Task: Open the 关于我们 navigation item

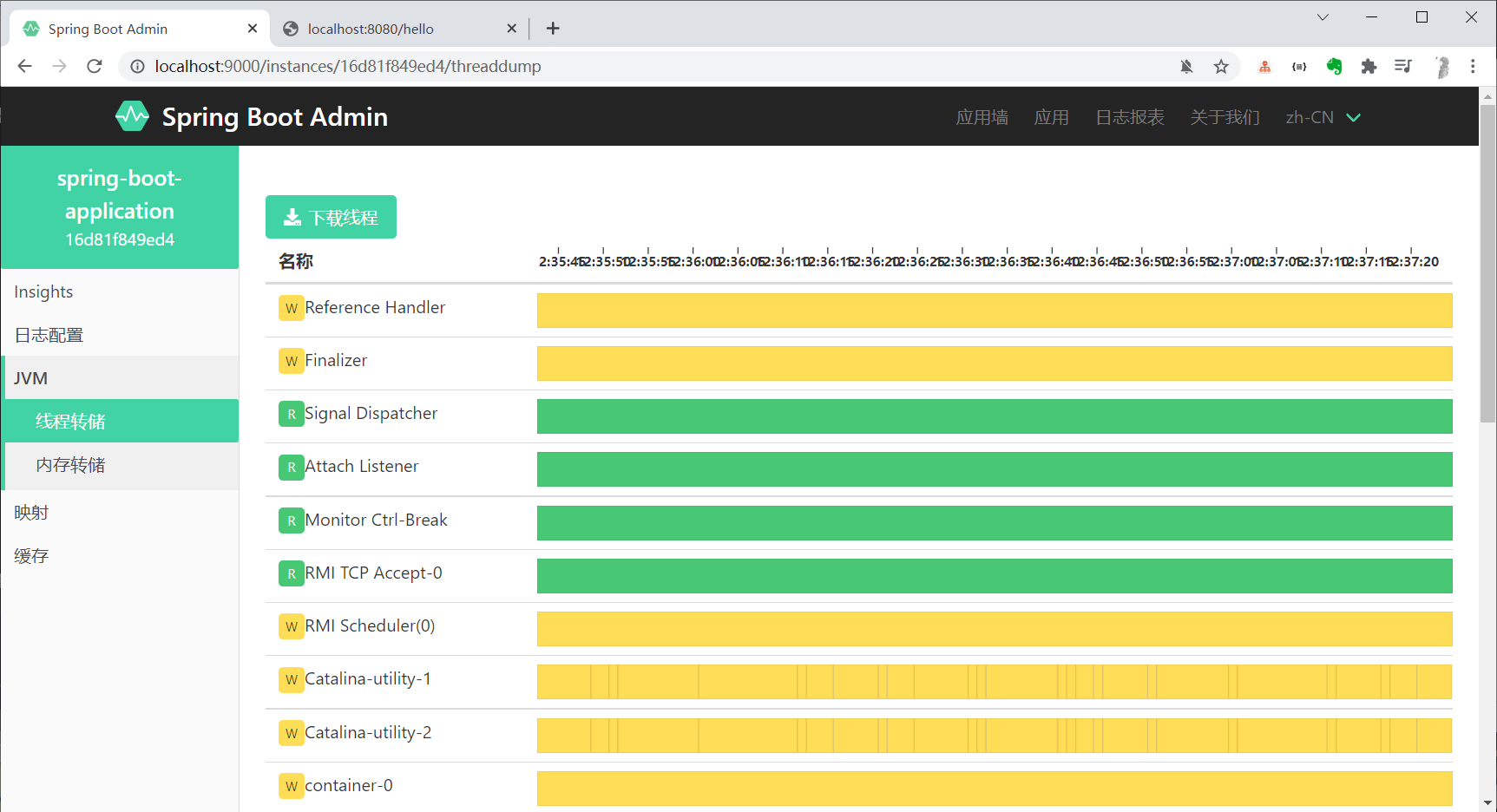Action: (x=1225, y=117)
